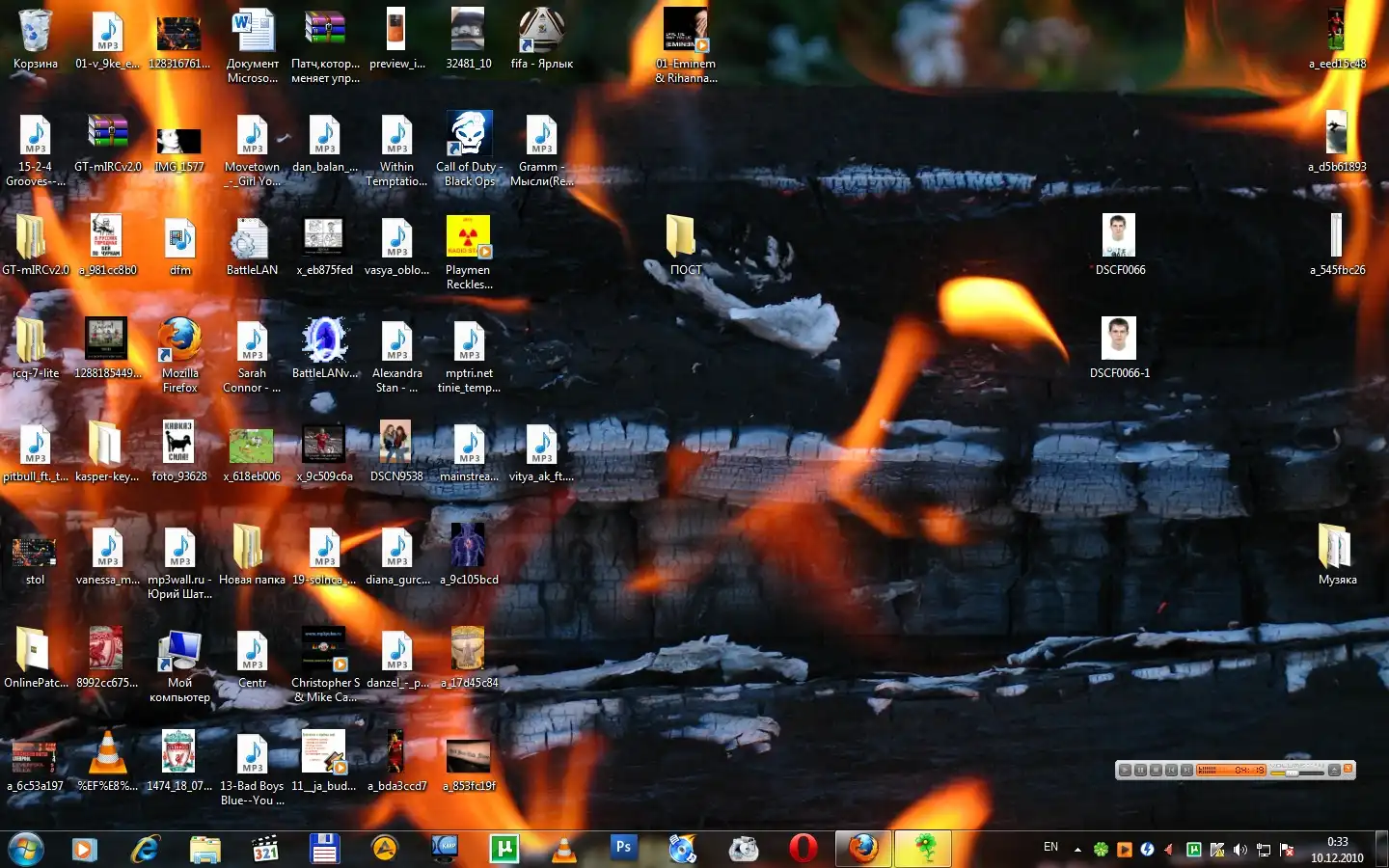This screenshot has width=1389, height=868.
Task: Click the ICQ flower tray icon
Action: tap(1101, 850)
